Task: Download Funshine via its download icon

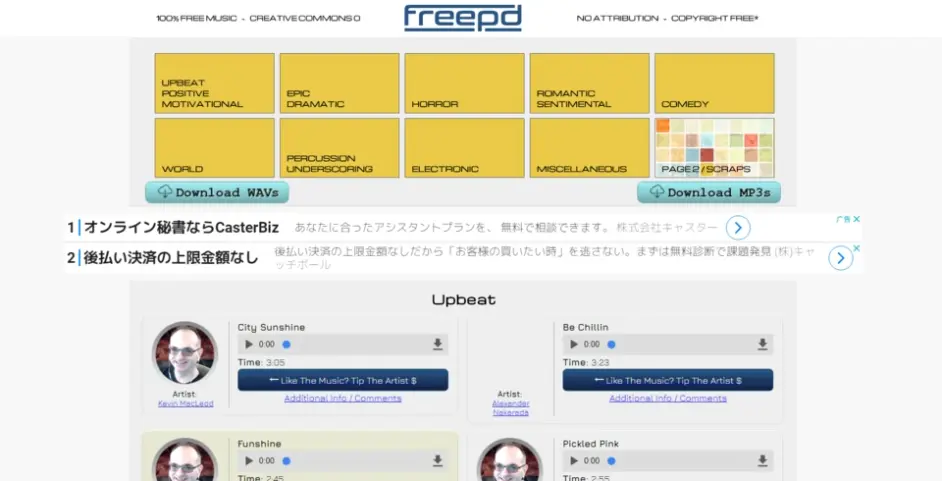Action: click(437, 461)
